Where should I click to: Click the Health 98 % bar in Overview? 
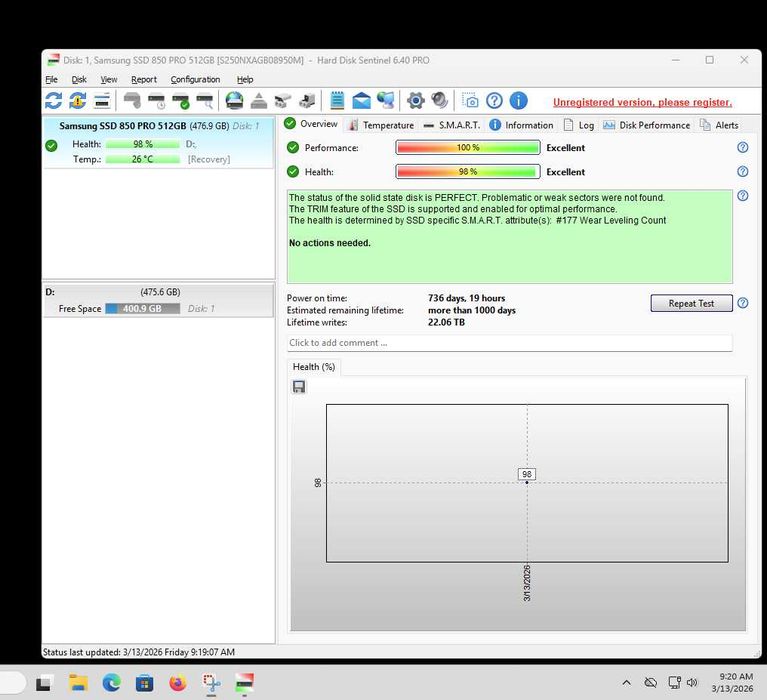(x=468, y=172)
